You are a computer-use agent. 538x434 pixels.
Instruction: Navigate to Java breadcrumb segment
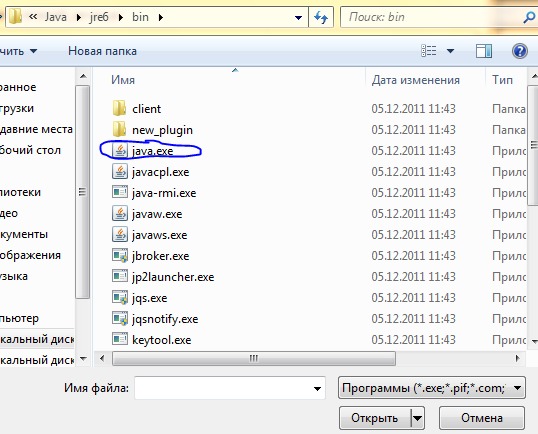coord(55,17)
